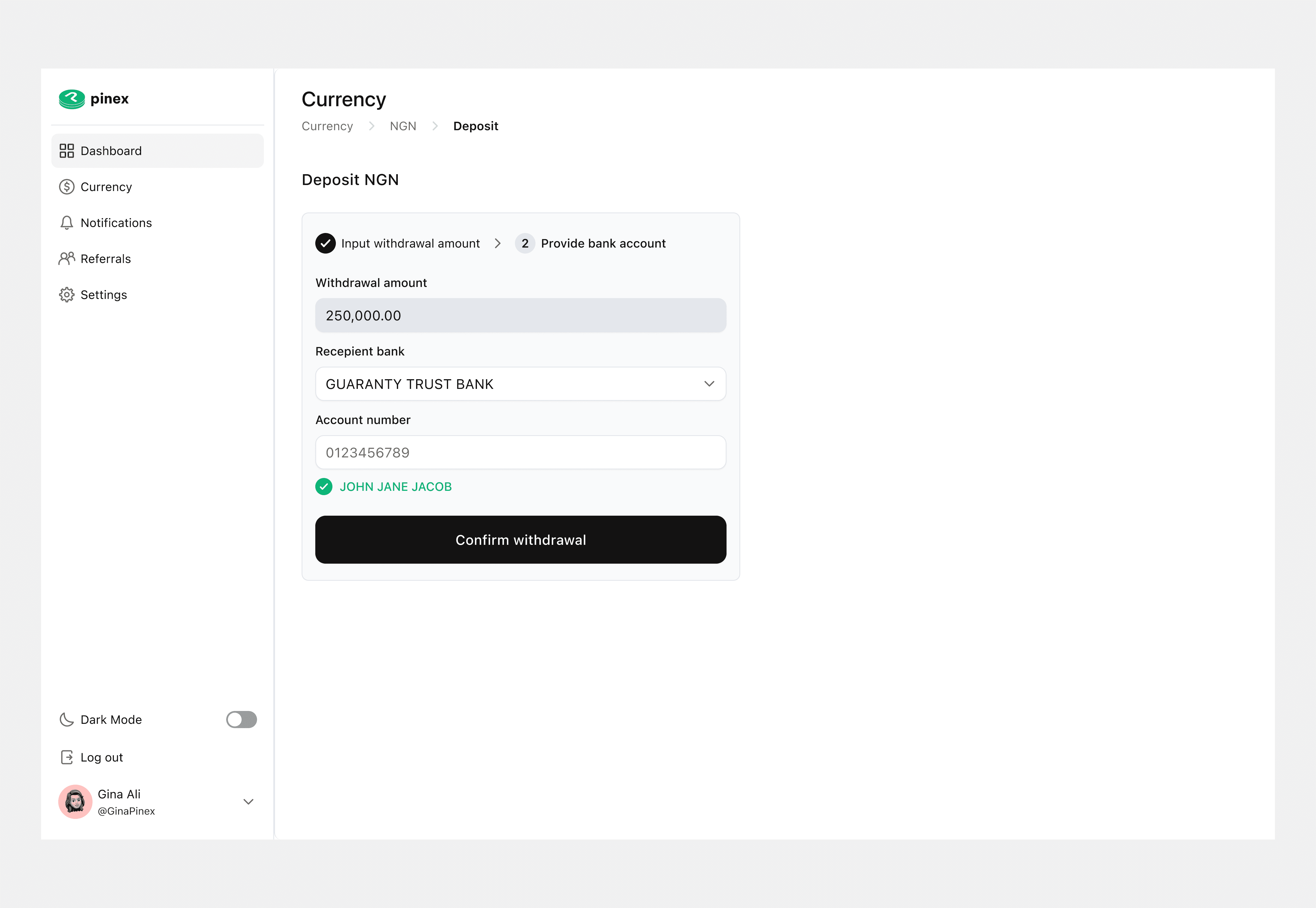1316x908 pixels.
Task: Select the Deposit breadcrumb tab
Action: (x=476, y=126)
